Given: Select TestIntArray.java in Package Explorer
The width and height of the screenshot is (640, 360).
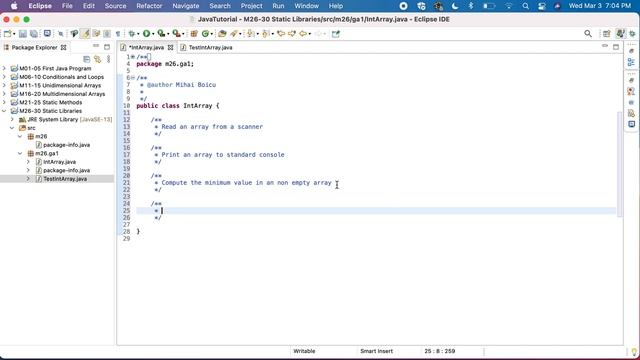Looking at the screenshot, I should [x=64, y=179].
